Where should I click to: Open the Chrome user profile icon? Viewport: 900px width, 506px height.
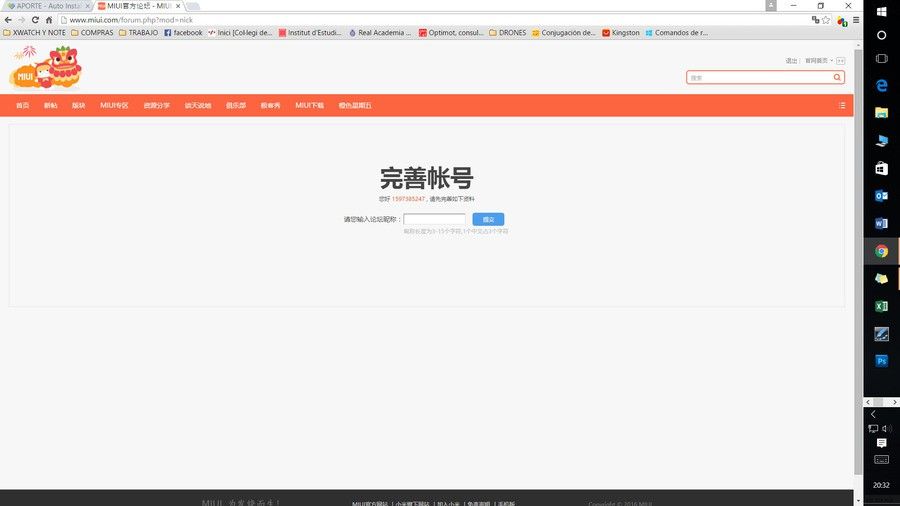[x=771, y=5]
